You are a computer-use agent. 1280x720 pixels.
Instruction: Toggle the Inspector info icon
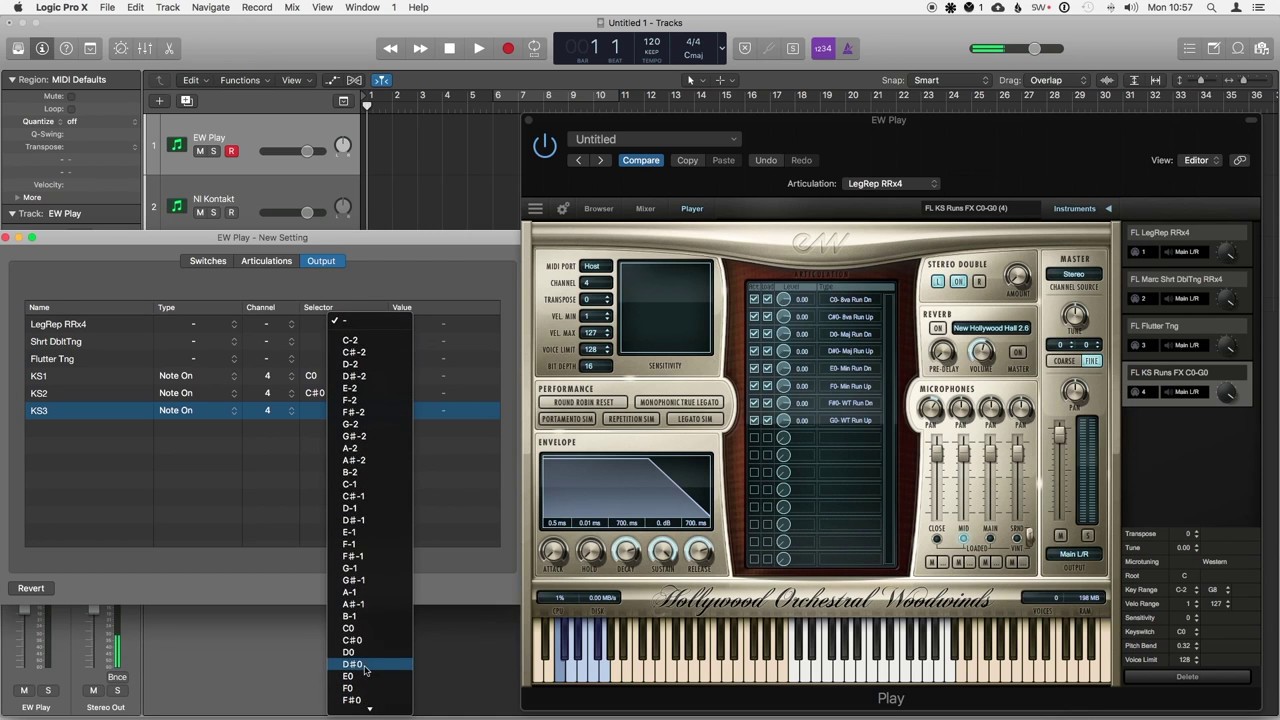click(x=42, y=48)
